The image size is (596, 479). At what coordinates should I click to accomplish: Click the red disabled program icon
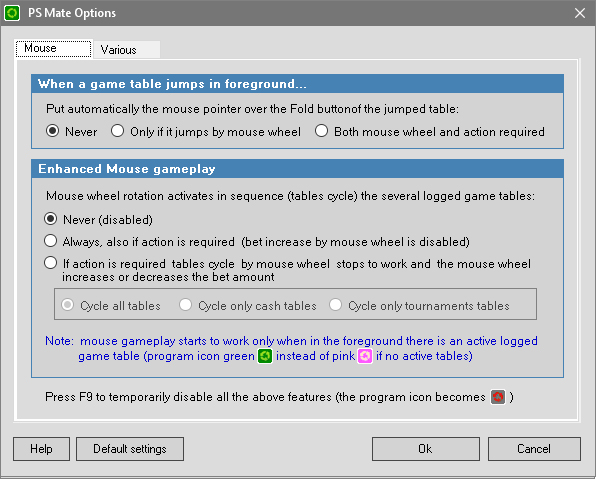498,397
